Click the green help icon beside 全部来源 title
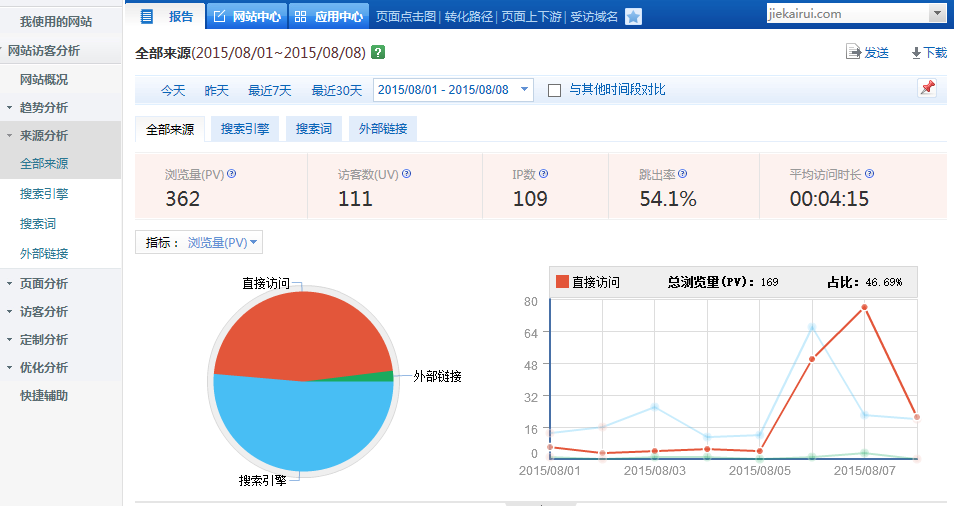 (378, 52)
